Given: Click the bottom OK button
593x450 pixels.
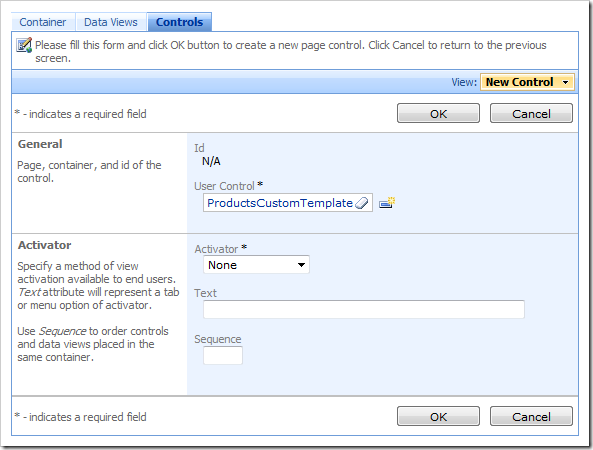Looking at the screenshot, I should [438, 416].
